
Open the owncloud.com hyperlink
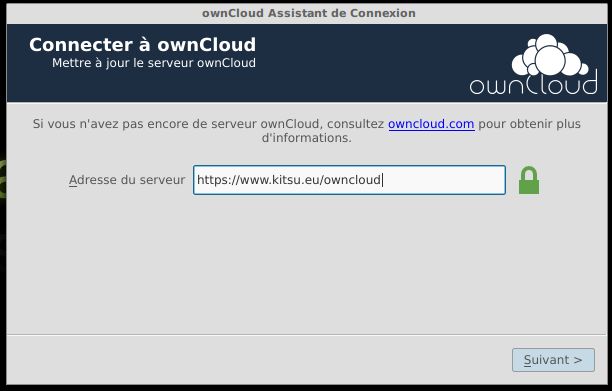click(431, 124)
